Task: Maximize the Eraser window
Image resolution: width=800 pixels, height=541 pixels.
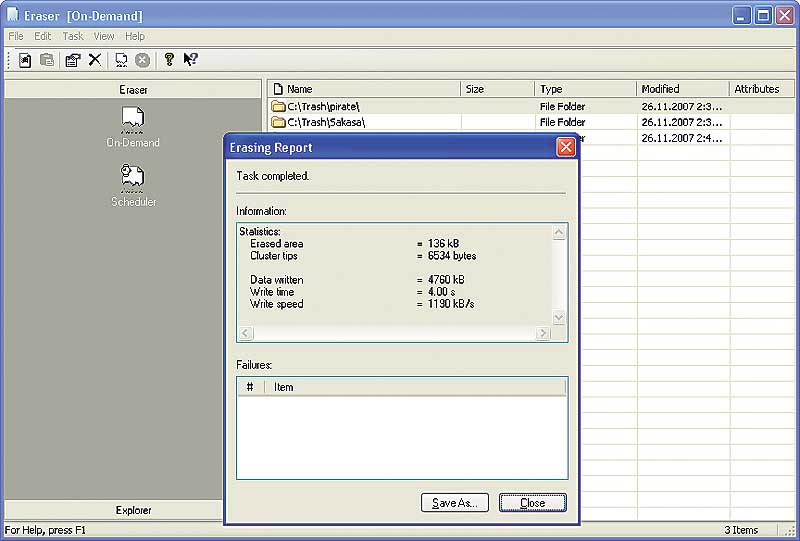Action: (763, 15)
